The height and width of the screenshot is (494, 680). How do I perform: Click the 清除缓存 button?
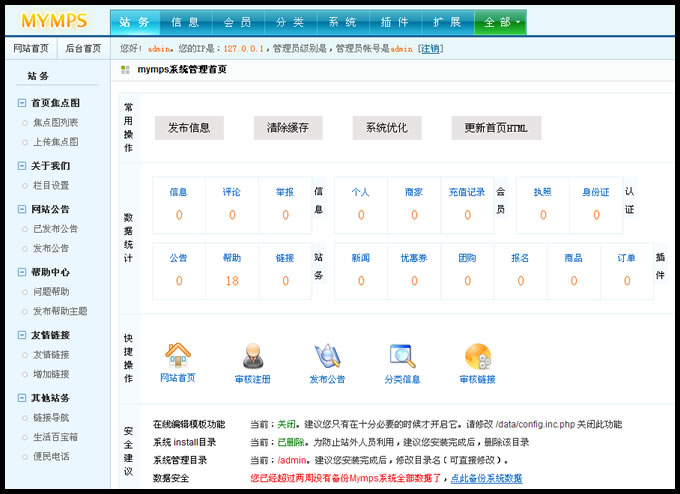point(288,128)
